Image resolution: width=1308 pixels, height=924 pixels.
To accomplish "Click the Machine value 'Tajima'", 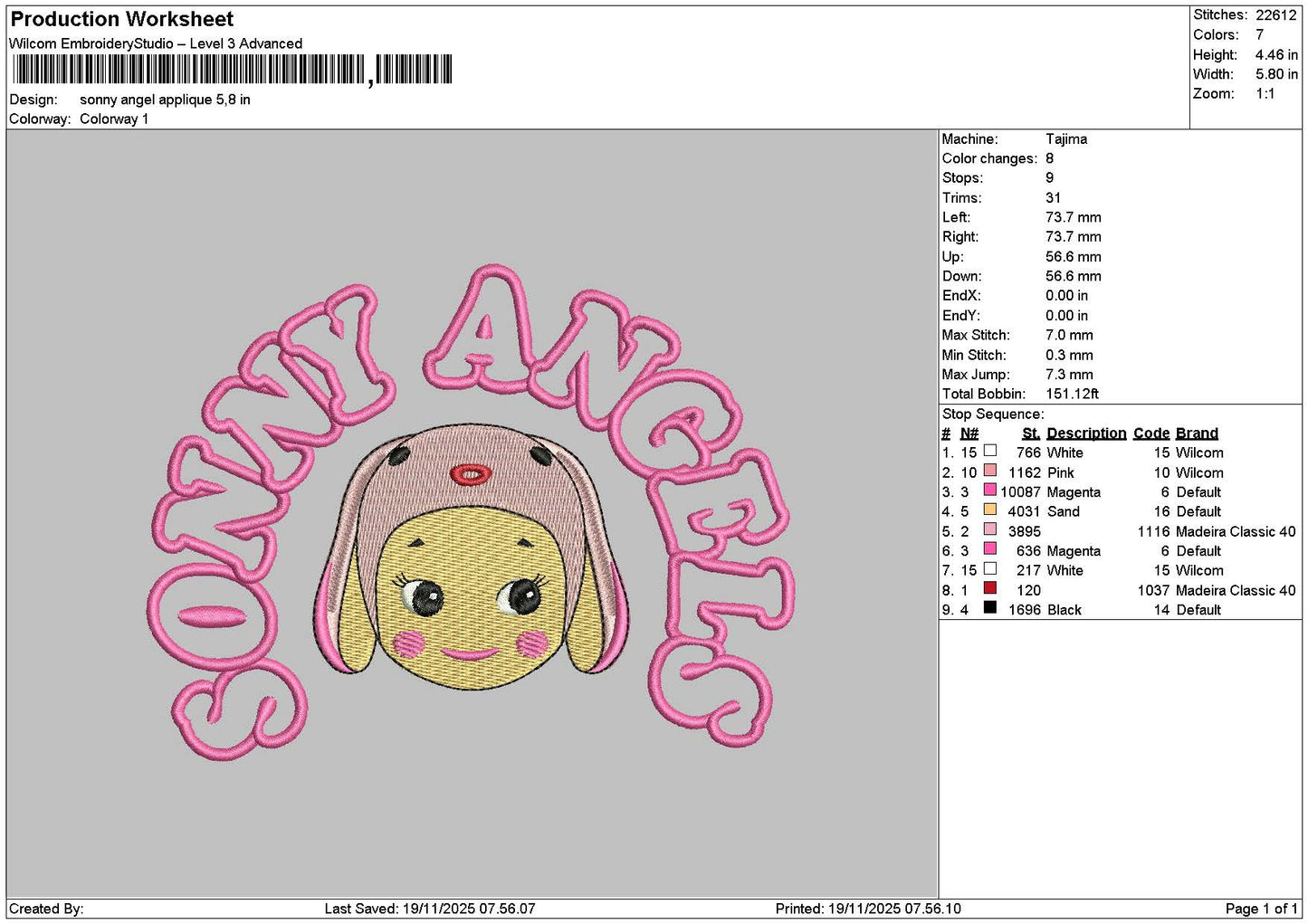I will pyautogui.click(x=1066, y=139).
